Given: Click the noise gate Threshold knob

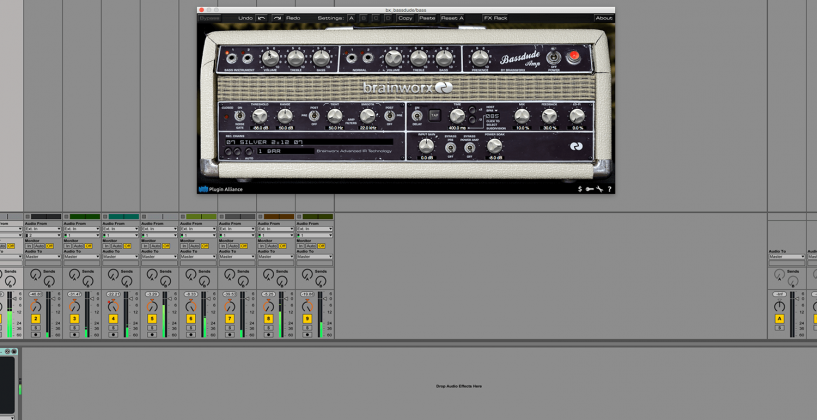Looking at the screenshot, I should 259,116.
